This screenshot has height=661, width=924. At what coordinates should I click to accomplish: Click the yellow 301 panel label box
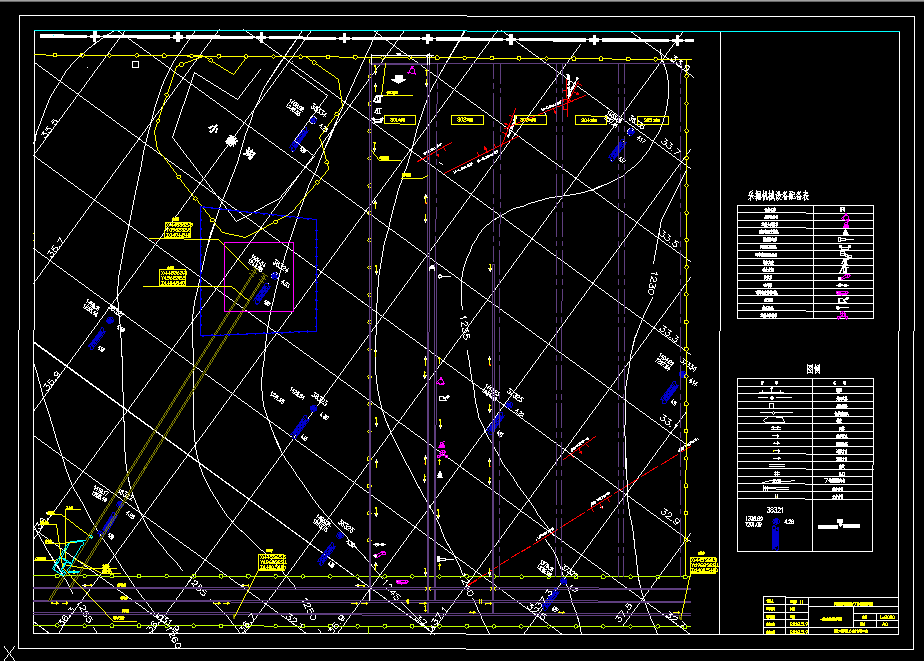tap(400, 120)
